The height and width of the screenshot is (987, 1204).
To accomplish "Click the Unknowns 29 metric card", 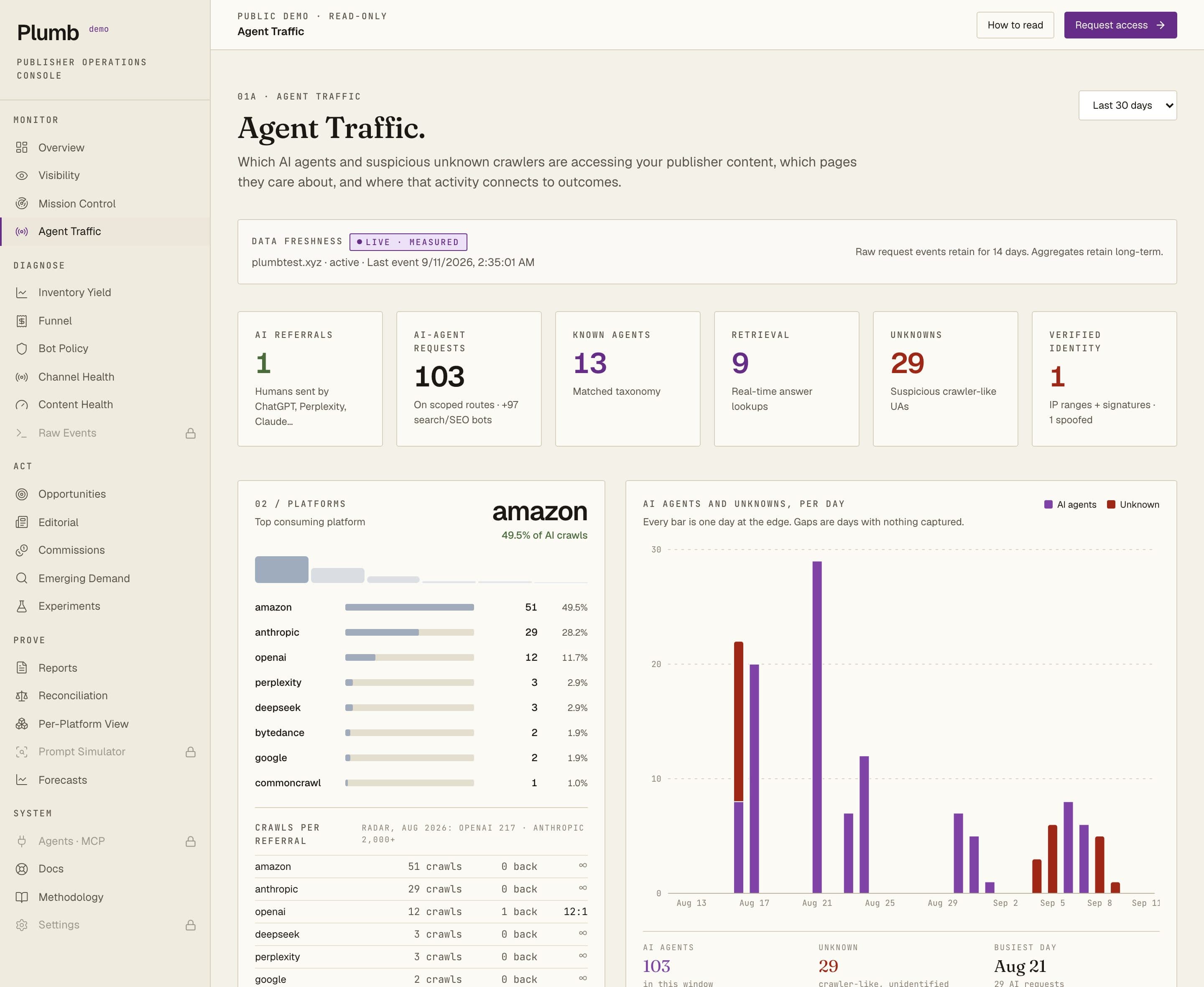I will (945, 378).
